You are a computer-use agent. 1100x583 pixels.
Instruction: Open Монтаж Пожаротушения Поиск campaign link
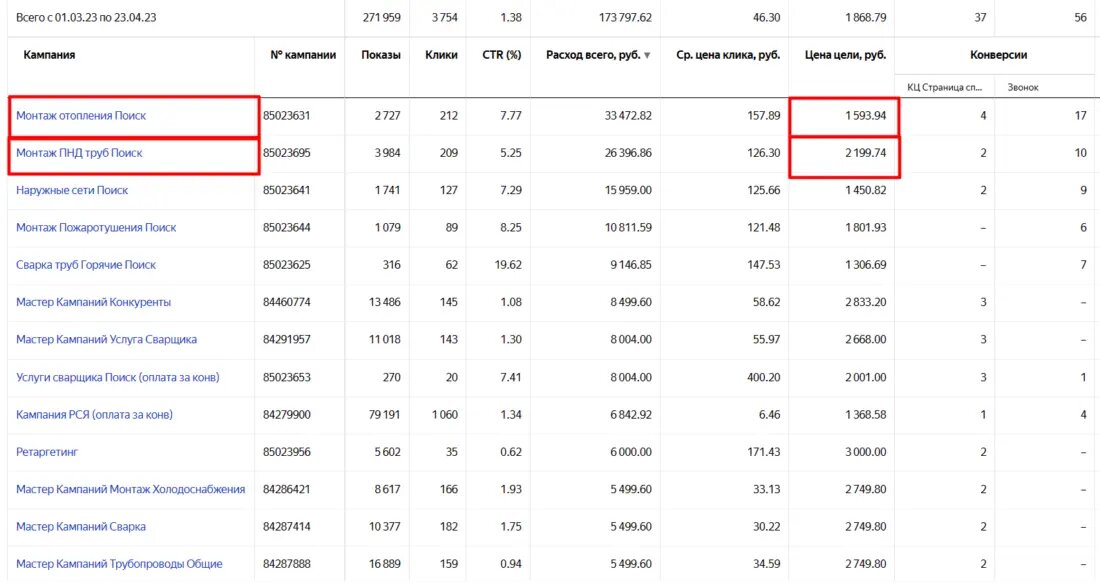[96, 227]
